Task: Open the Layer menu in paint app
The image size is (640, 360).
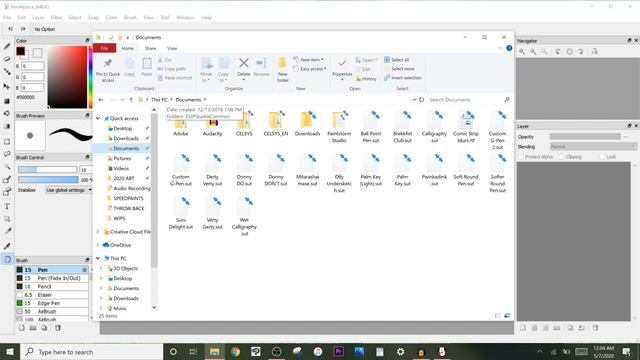Action: pos(38,18)
